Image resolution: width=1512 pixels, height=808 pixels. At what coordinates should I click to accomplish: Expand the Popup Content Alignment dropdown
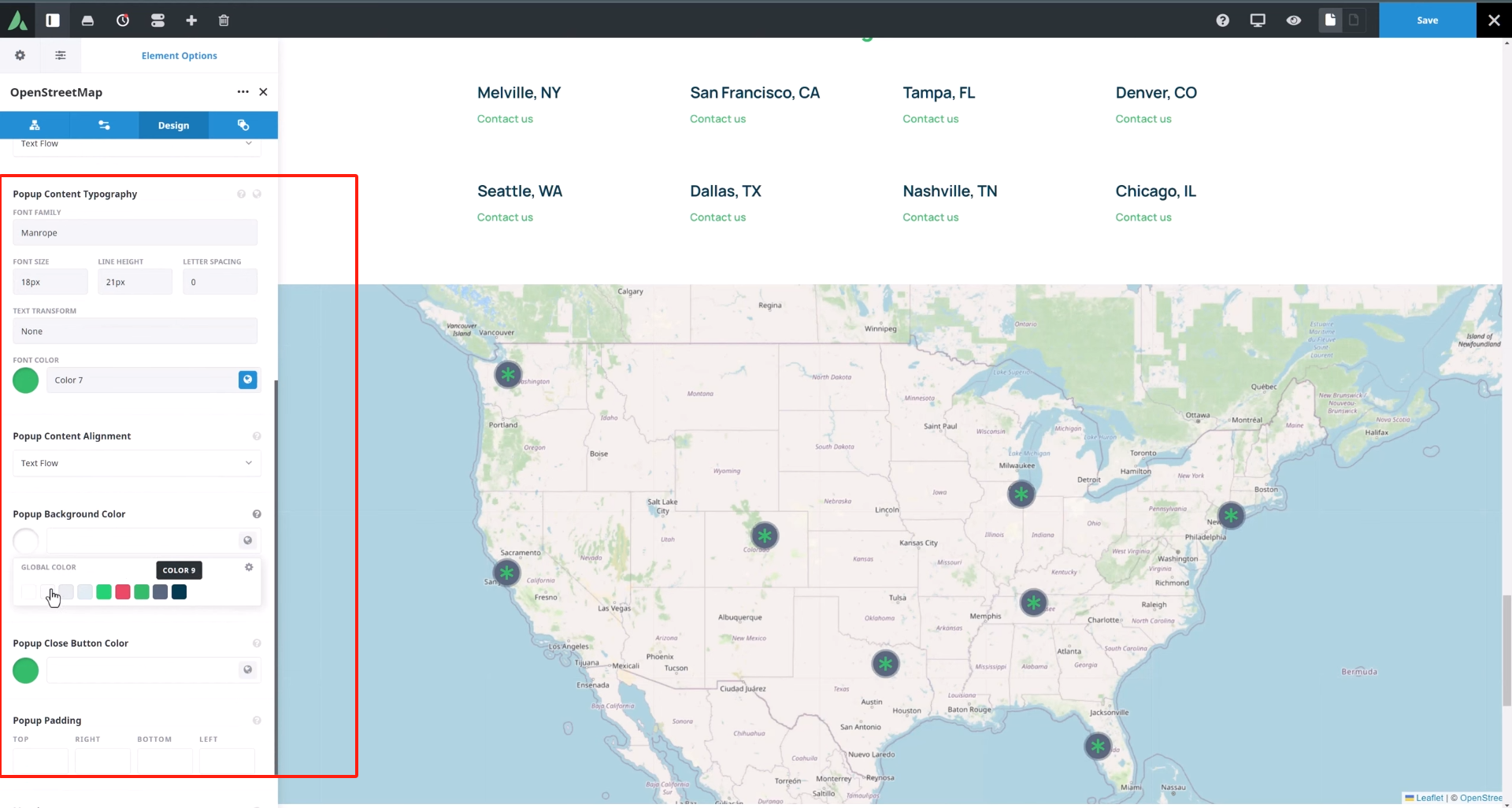(136, 463)
